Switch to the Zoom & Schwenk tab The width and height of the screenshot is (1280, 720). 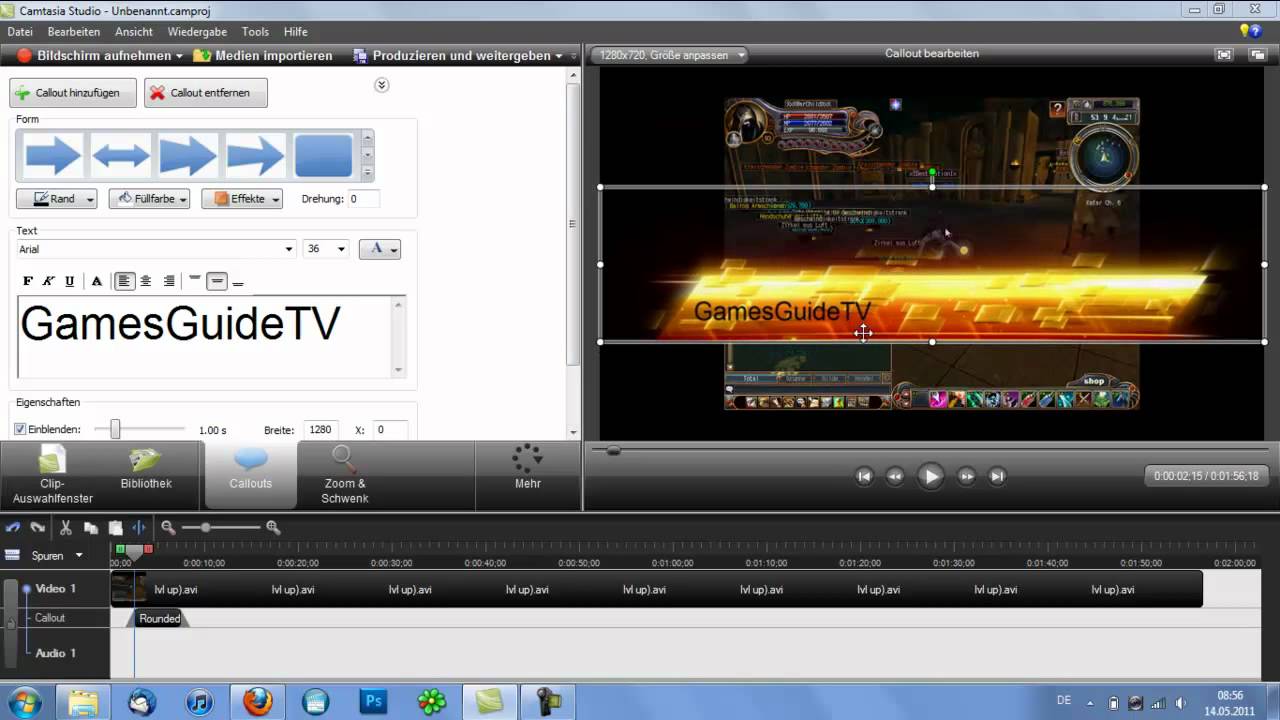point(345,476)
